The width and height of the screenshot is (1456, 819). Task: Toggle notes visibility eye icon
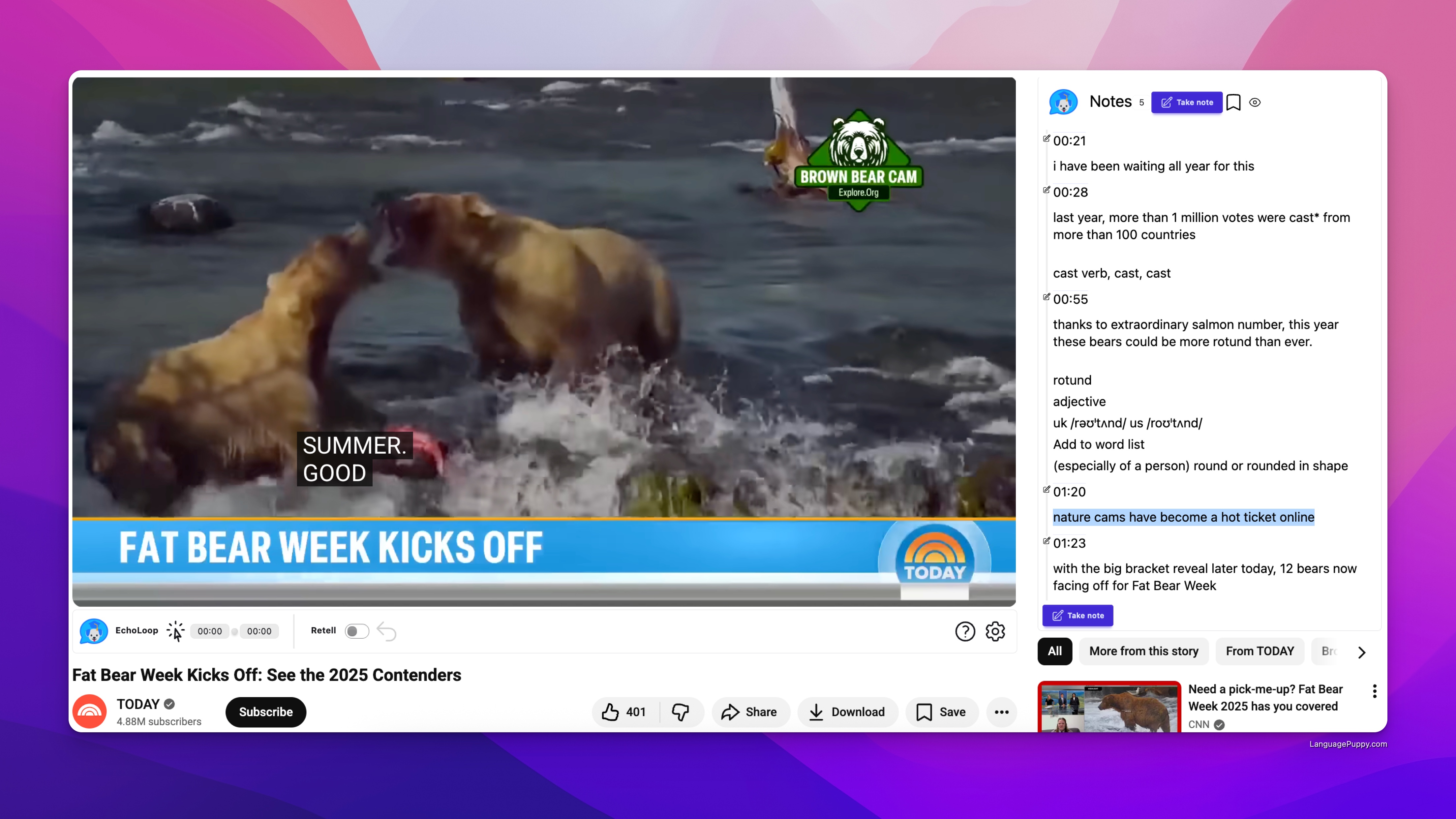point(1255,102)
